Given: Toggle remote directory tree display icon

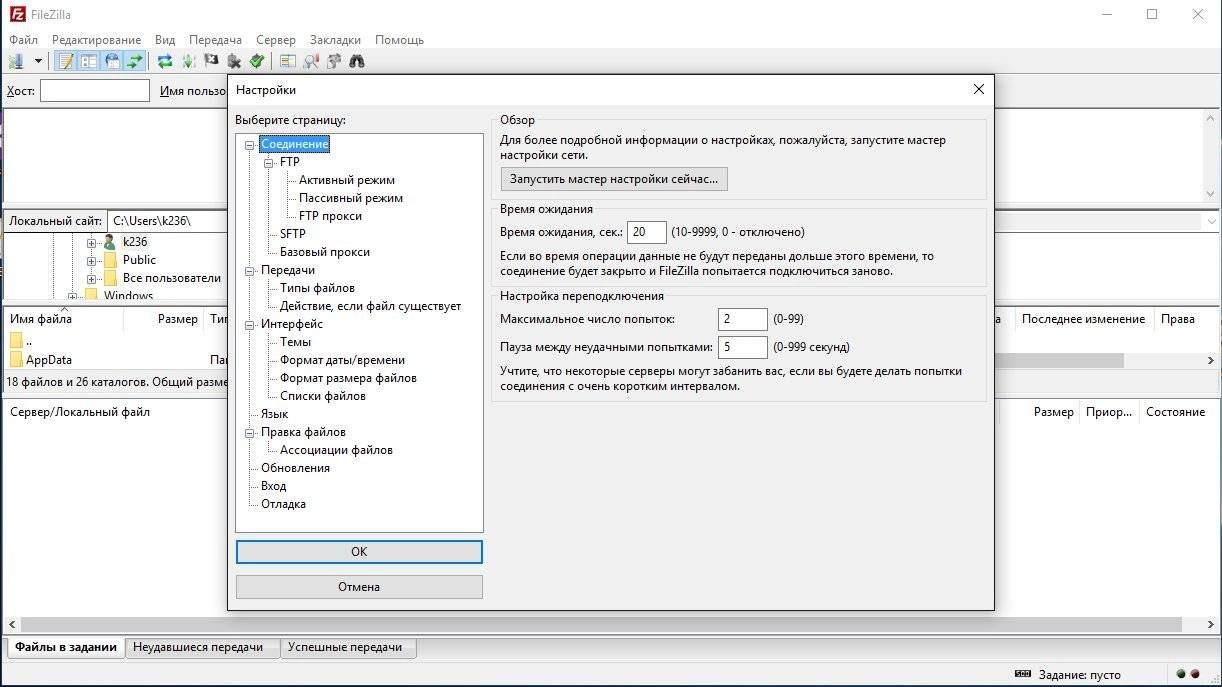Looking at the screenshot, I should click(112, 61).
